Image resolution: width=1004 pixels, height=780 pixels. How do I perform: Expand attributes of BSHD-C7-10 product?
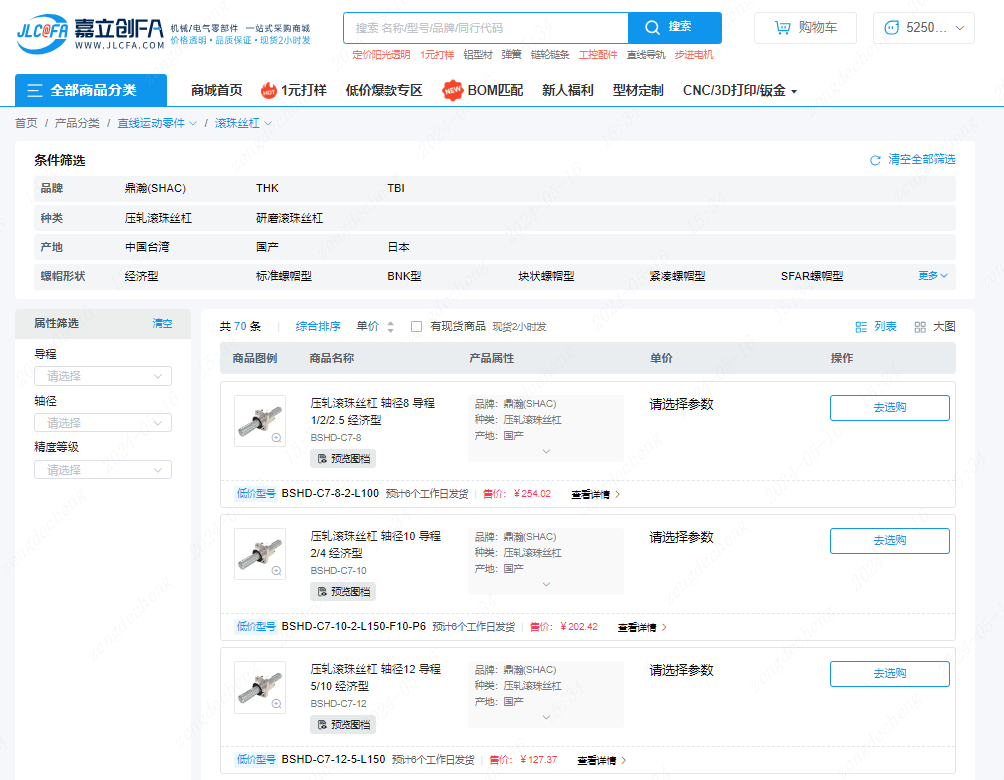pyautogui.click(x=546, y=584)
